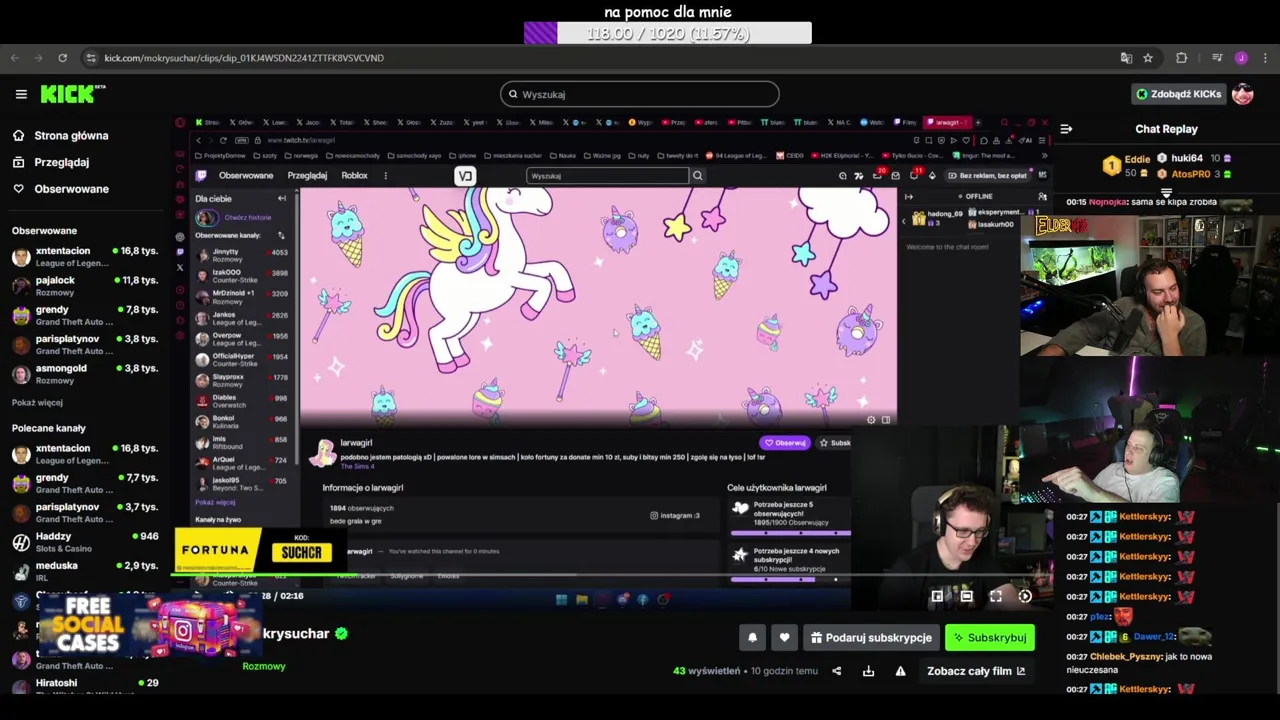1280x720 pixels.
Task: Collapse the chat panel with the arrow icon
Action: click(1066, 129)
